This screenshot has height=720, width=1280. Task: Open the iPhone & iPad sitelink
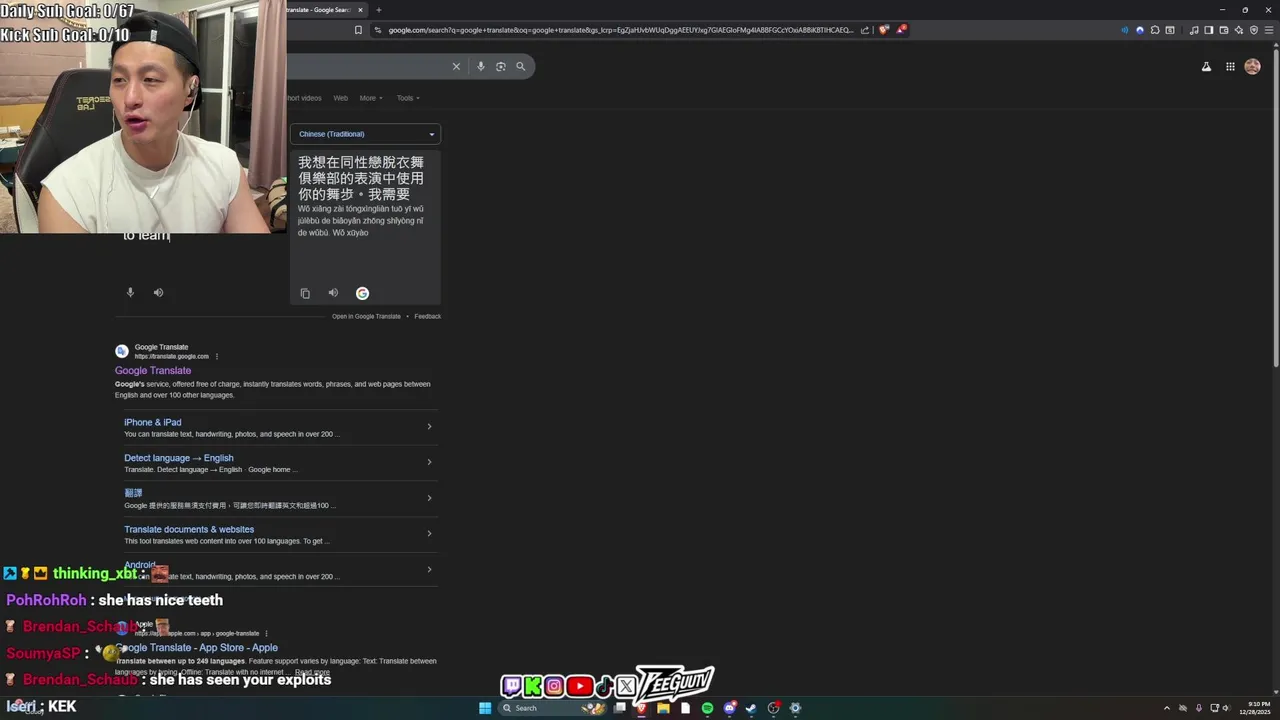coord(153,422)
